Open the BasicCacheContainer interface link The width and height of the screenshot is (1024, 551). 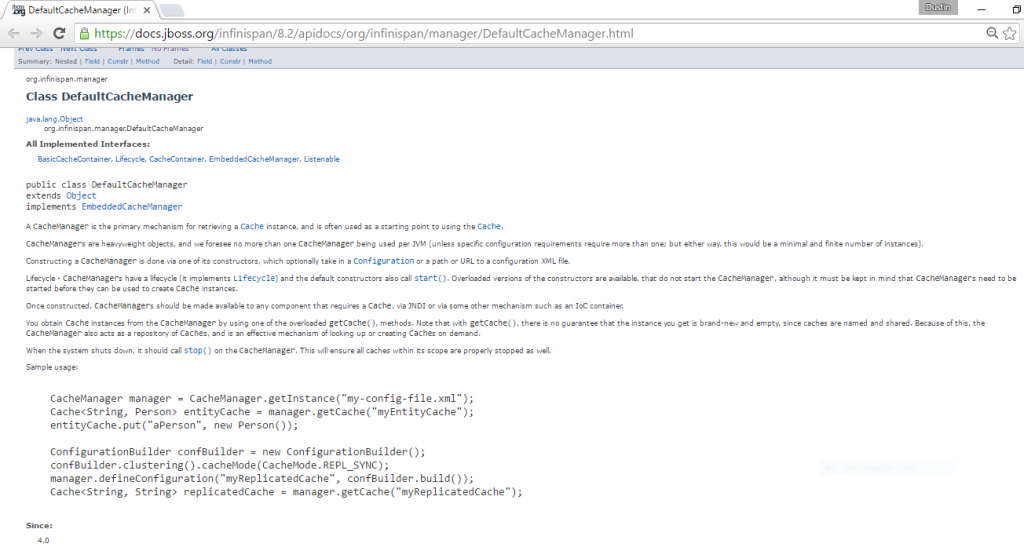74,159
